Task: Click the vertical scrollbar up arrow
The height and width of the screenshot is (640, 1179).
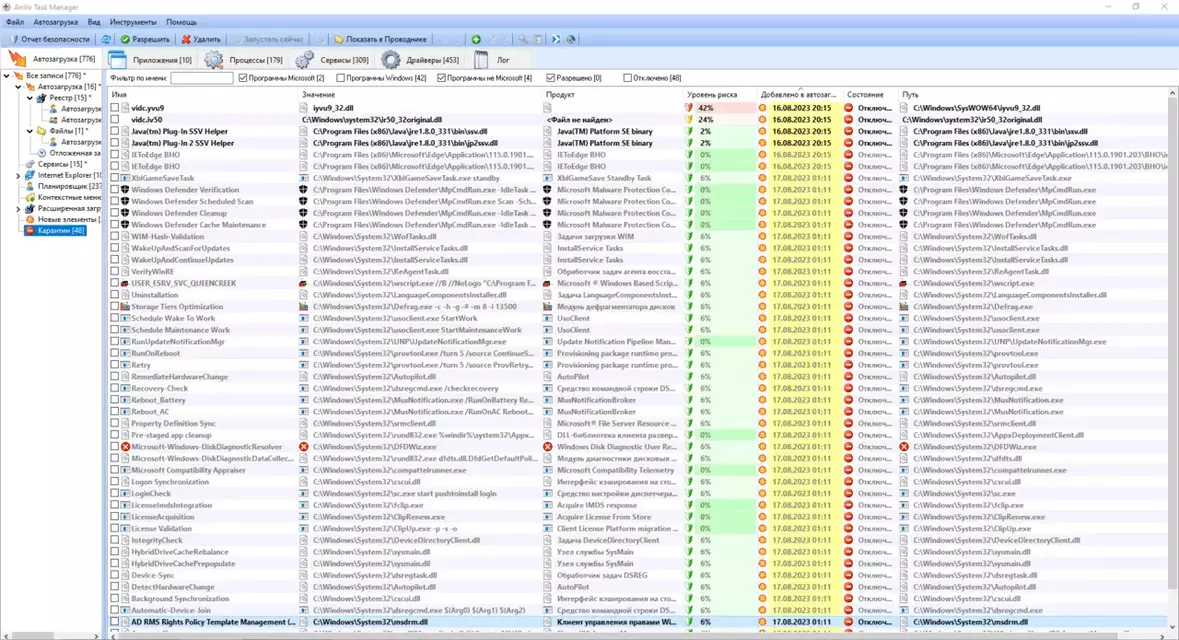Action: (1172, 94)
